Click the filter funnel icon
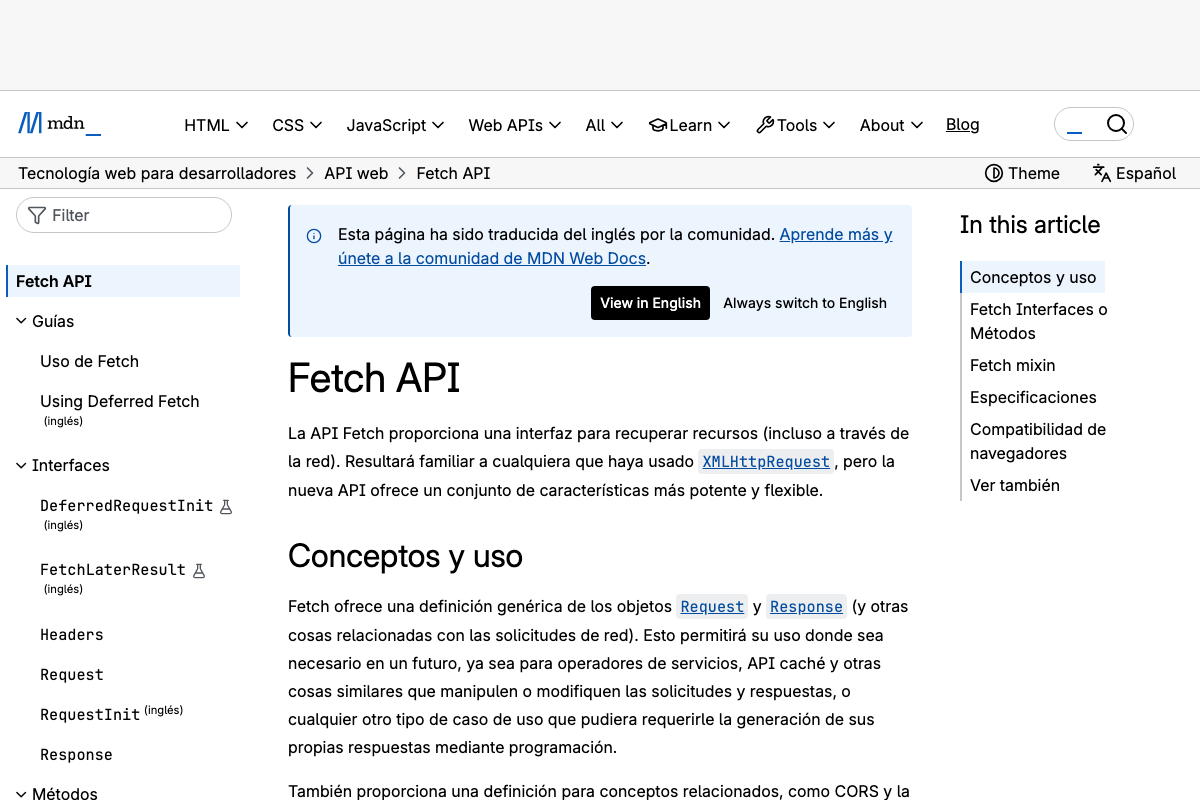Screen dimensions: 1200x800 click(x=37, y=215)
